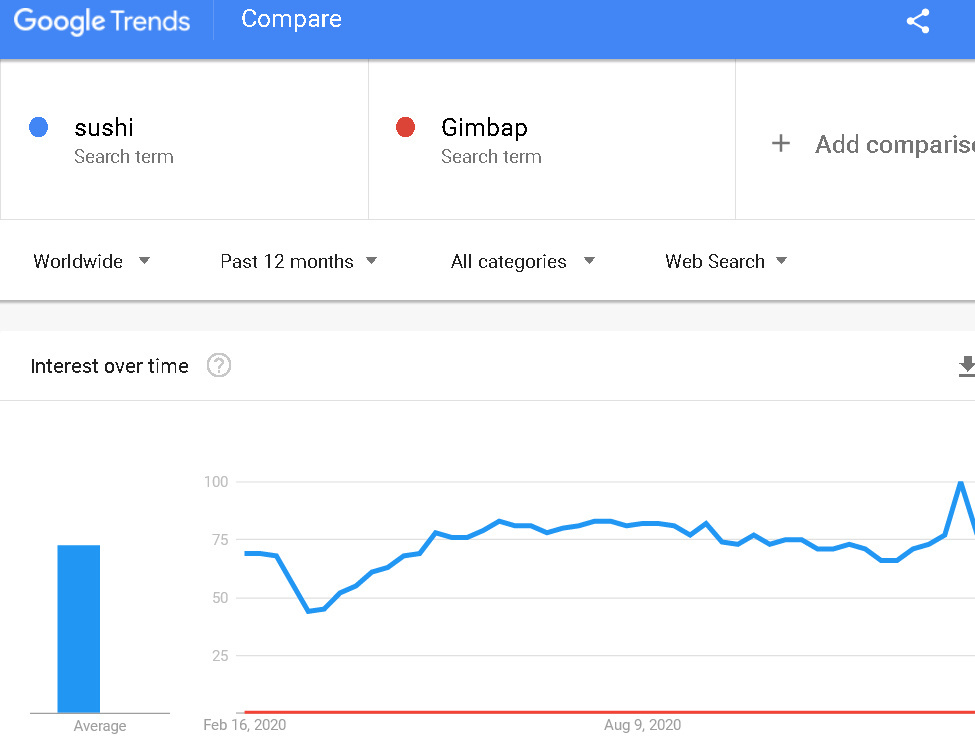Click the Aug 9, 2020 axis label

pos(642,724)
